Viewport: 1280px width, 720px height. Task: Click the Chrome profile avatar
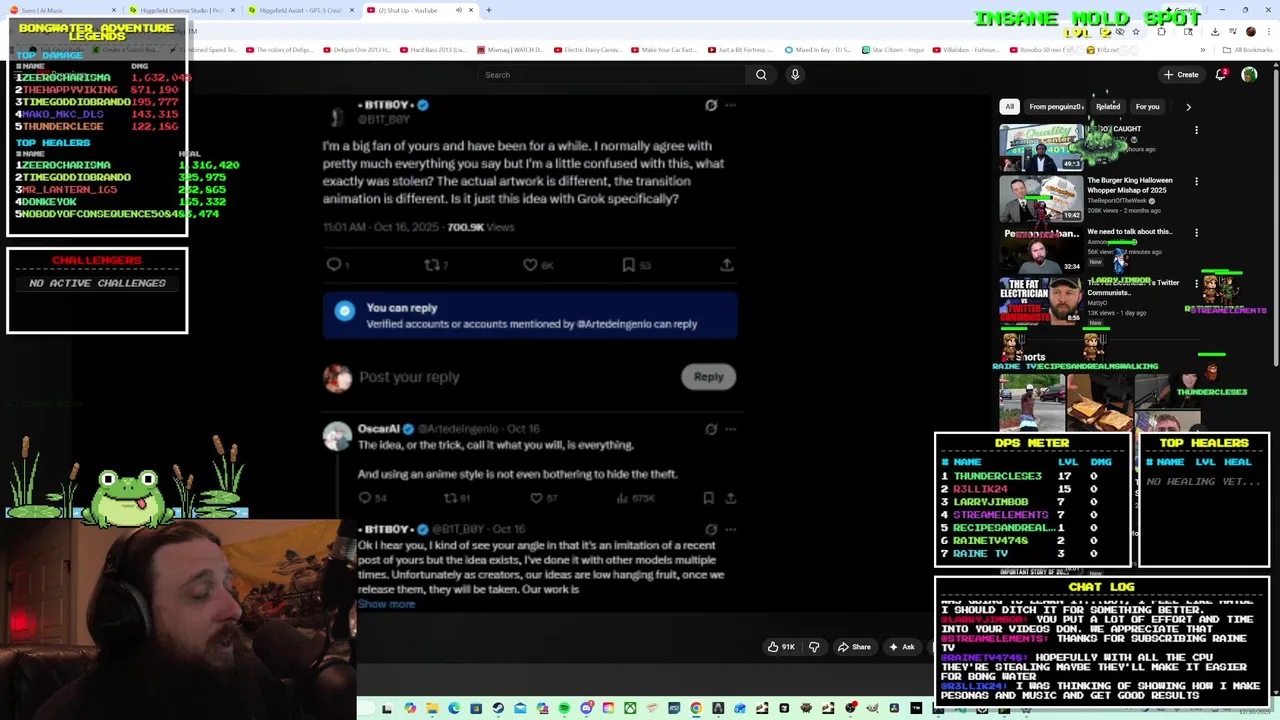pos(1251,32)
